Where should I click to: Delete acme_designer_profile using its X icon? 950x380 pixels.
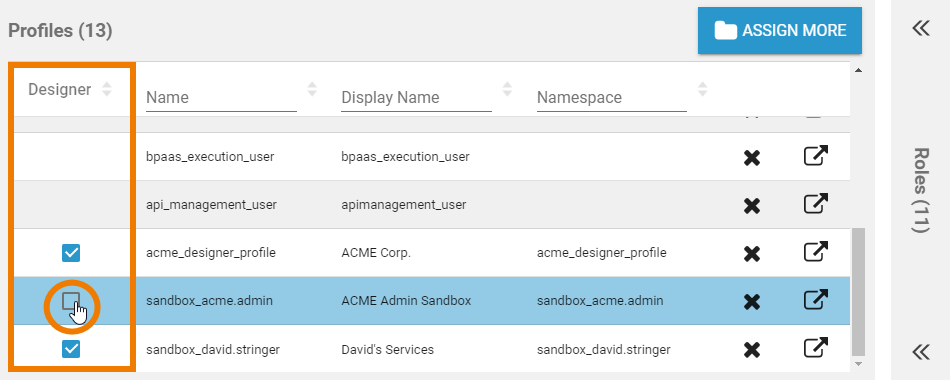point(752,253)
